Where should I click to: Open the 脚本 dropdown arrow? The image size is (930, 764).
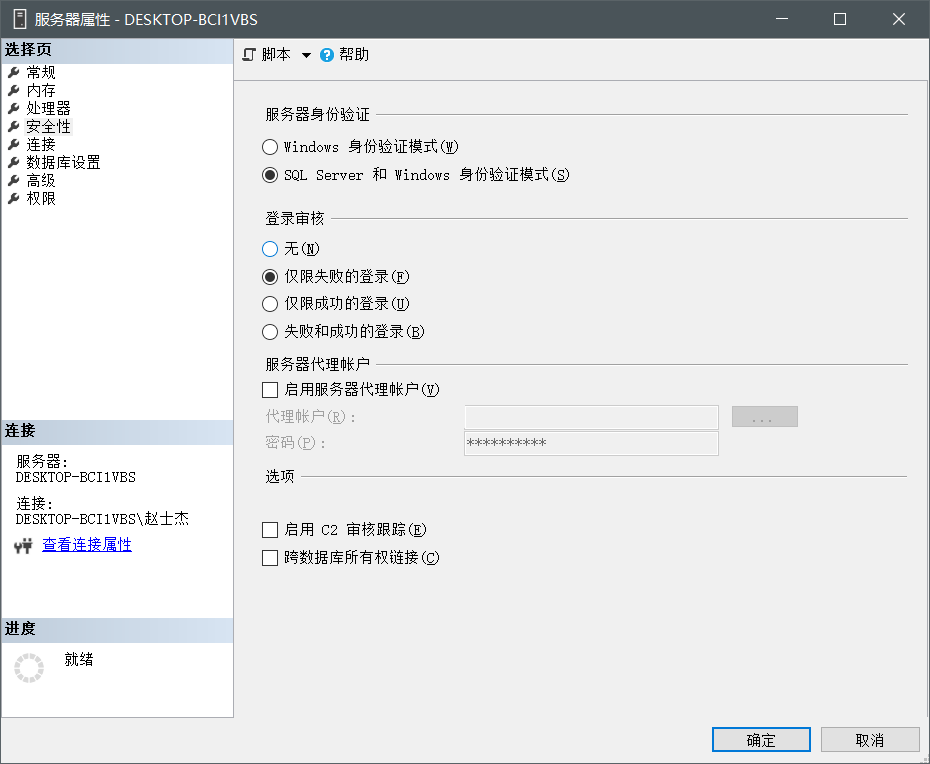(306, 55)
